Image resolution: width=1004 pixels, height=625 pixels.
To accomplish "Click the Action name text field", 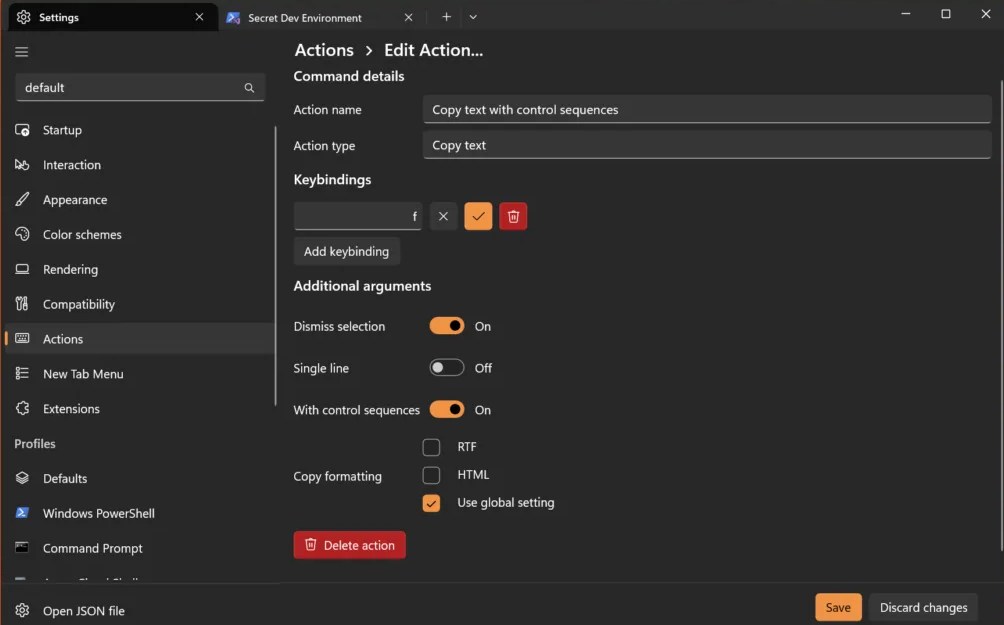I will coord(707,110).
